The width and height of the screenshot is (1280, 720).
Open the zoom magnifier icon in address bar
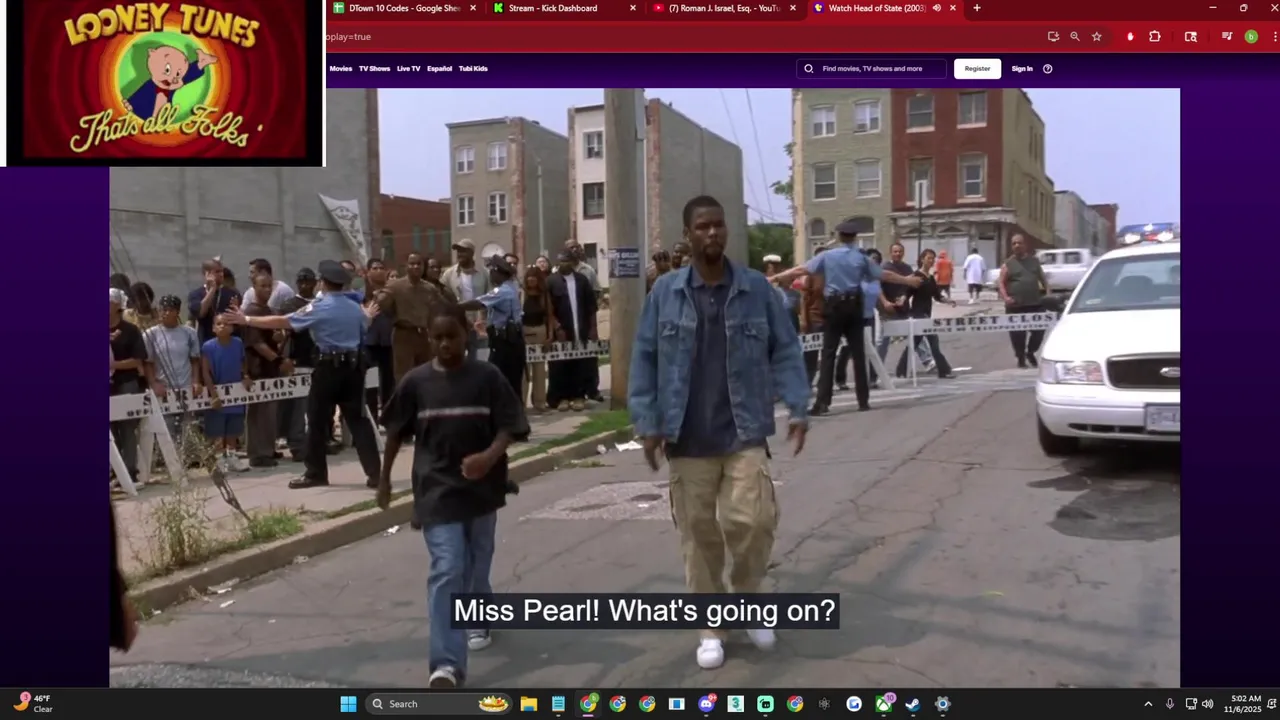(1075, 36)
